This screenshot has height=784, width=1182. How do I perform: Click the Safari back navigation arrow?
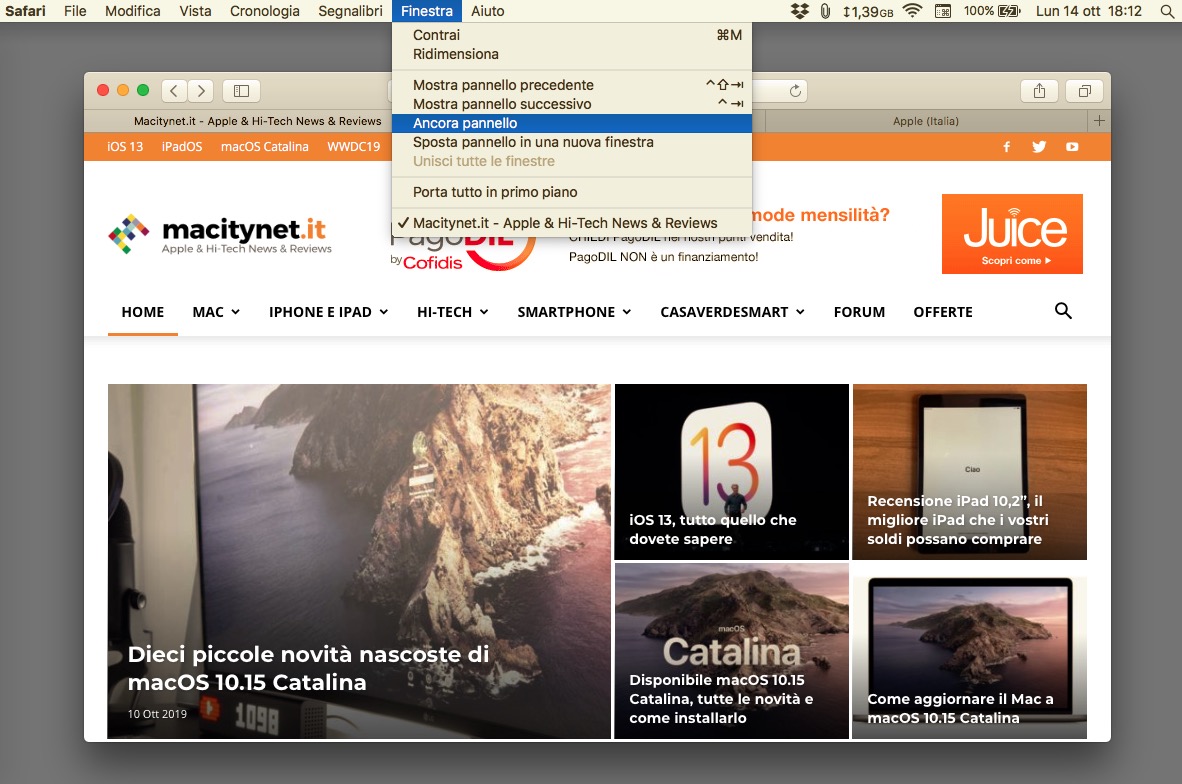coord(173,91)
